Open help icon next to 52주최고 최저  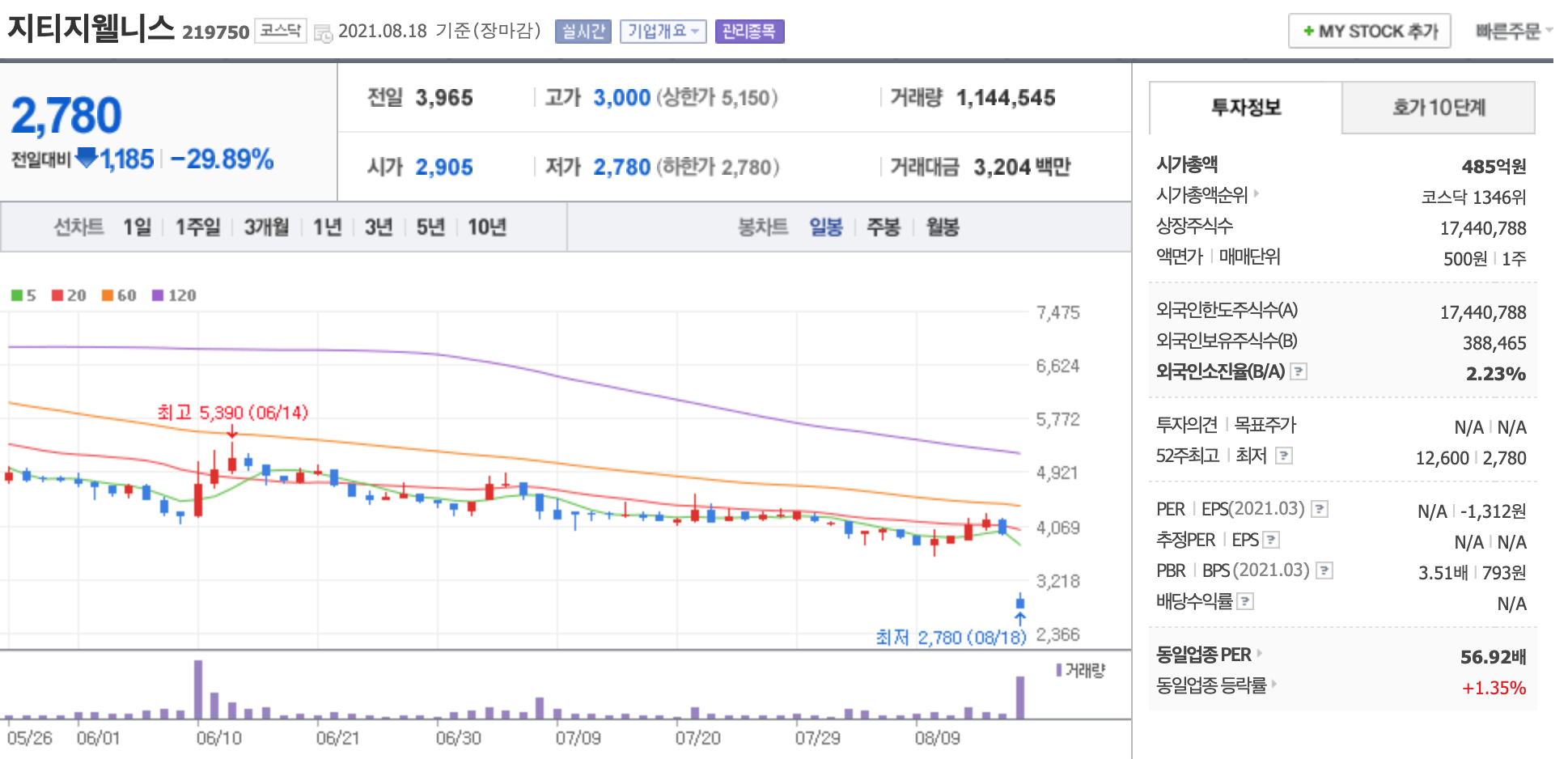(x=1284, y=456)
